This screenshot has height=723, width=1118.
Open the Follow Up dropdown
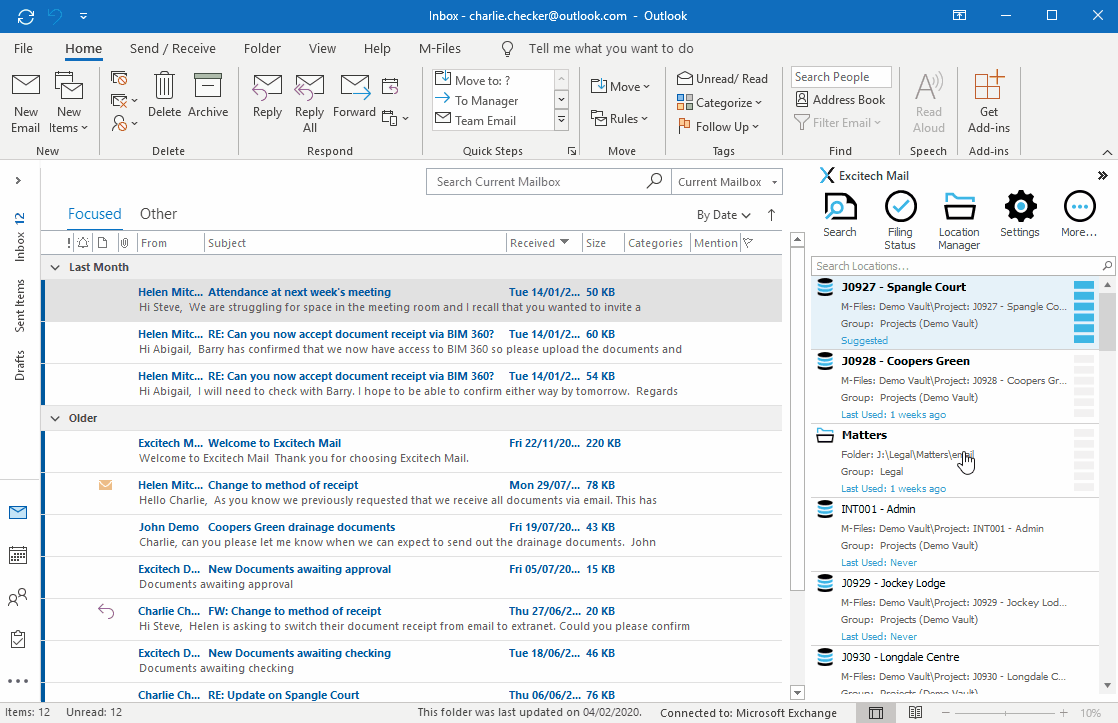718,126
